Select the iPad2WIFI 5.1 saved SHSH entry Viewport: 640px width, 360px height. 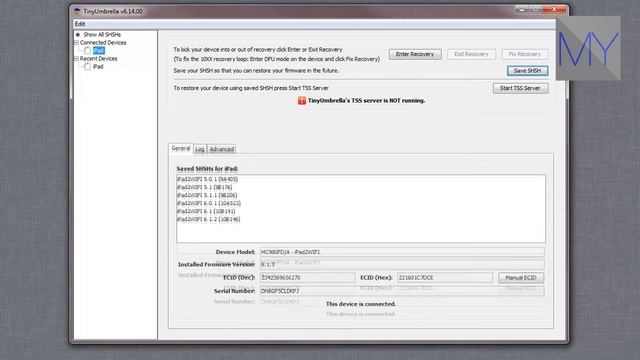pos(204,187)
